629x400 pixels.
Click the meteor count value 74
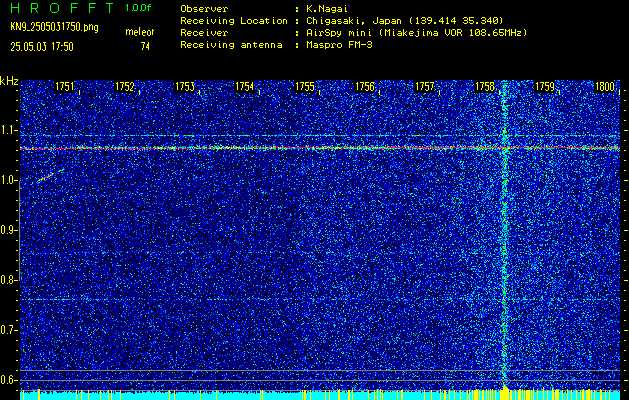click(x=145, y=47)
